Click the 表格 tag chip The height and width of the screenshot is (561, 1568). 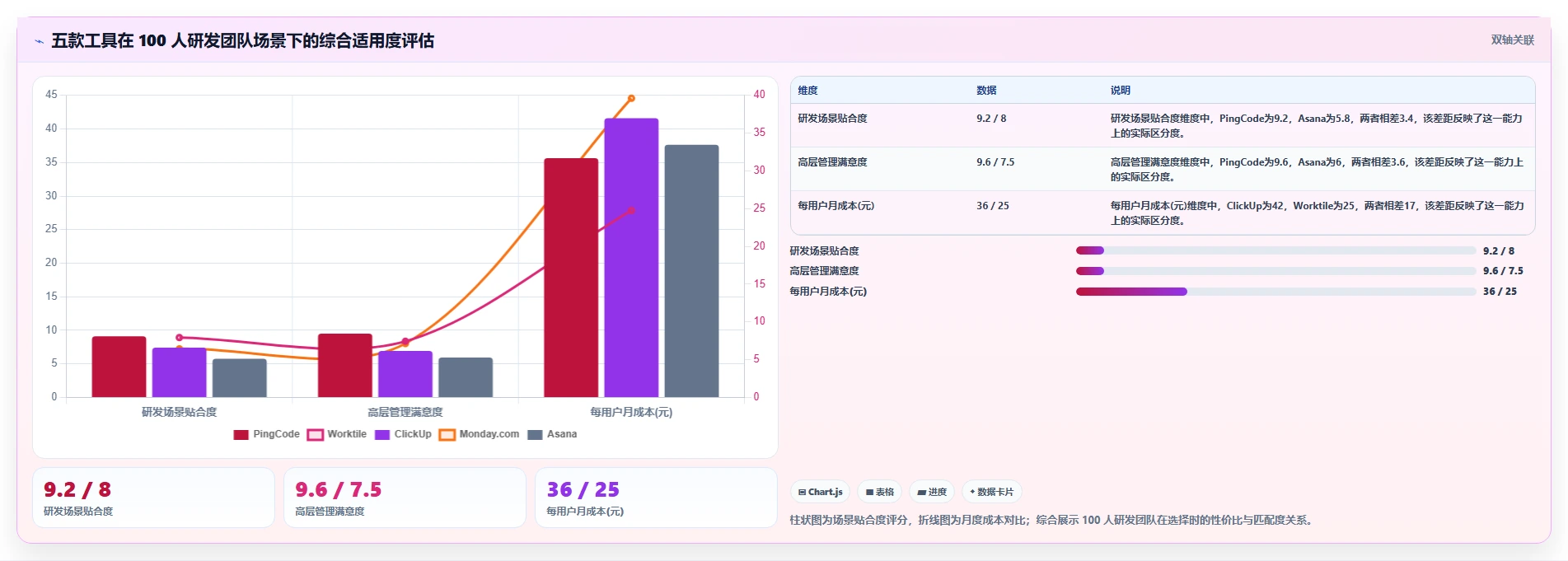880,492
